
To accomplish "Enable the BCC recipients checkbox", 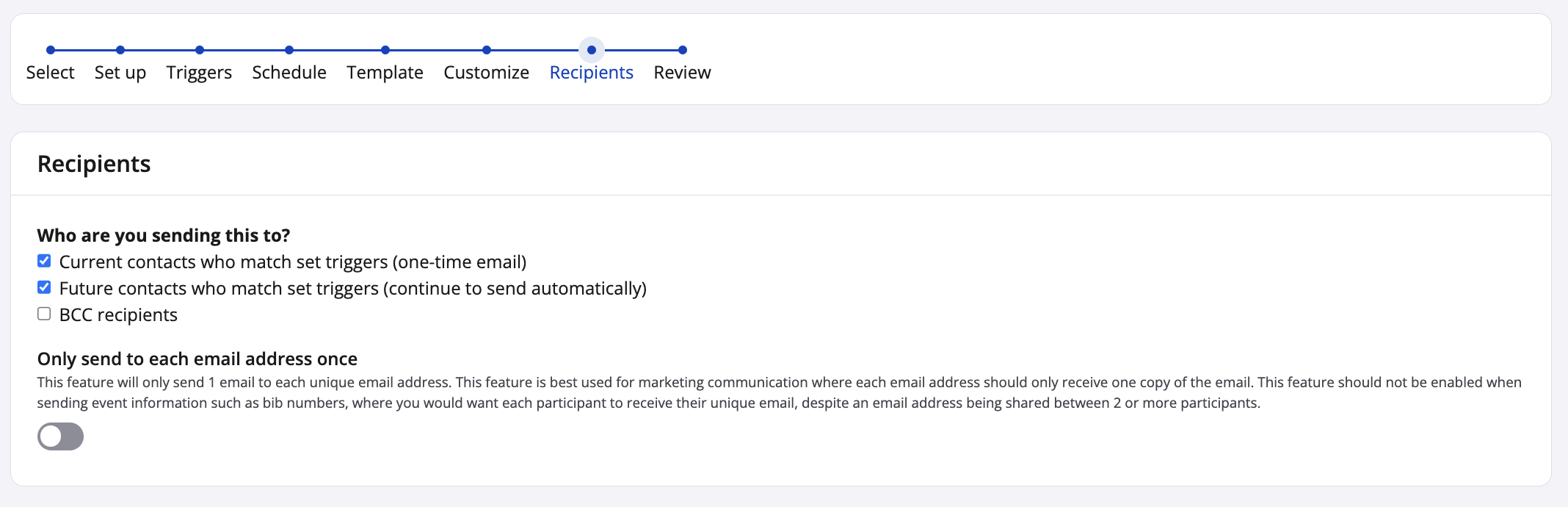I will pyautogui.click(x=44, y=314).
